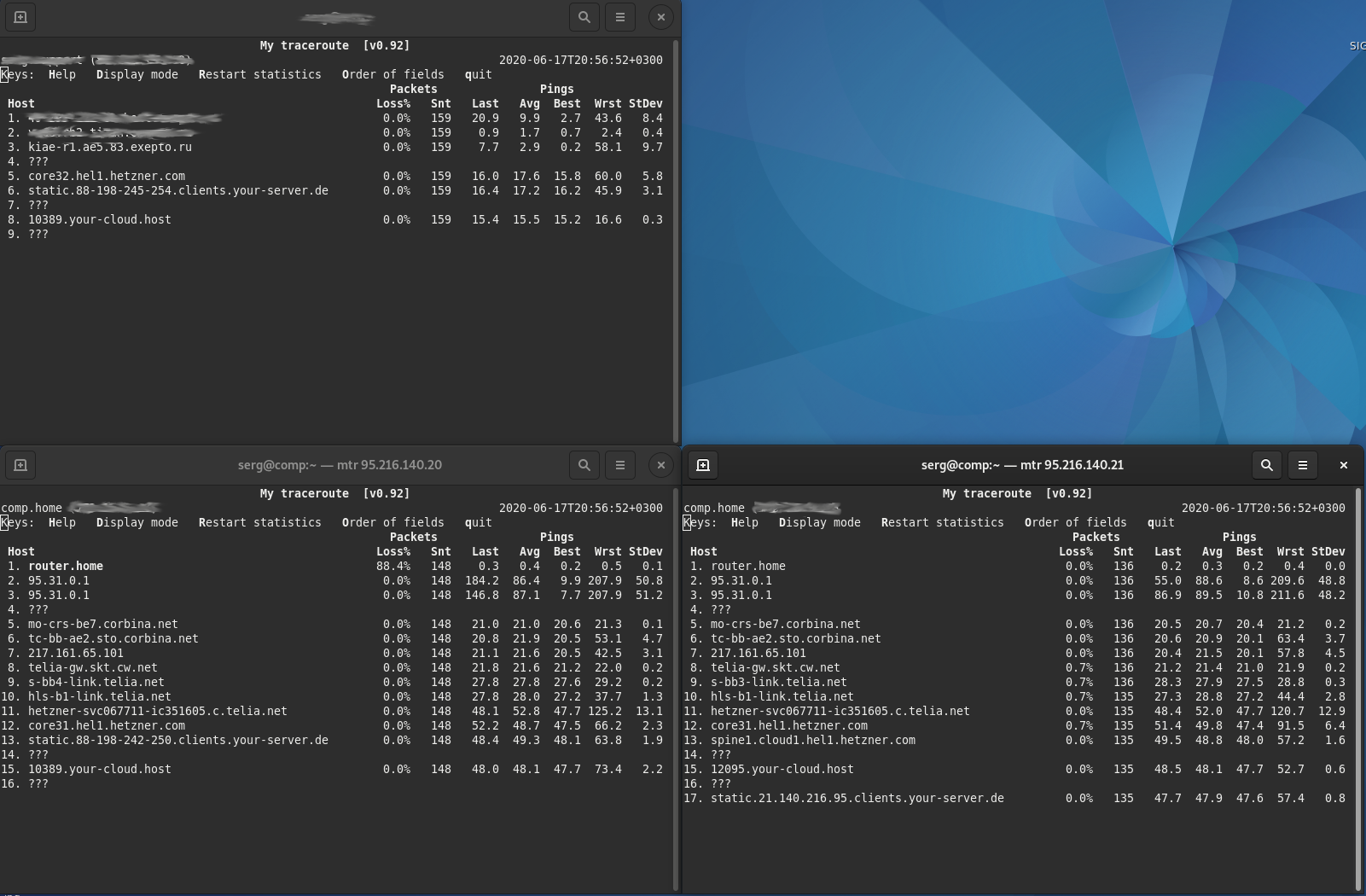Select 'router.home' in the mtr 95.216.140.21 terminal
The width and height of the screenshot is (1366, 896).
pos(748,566)
